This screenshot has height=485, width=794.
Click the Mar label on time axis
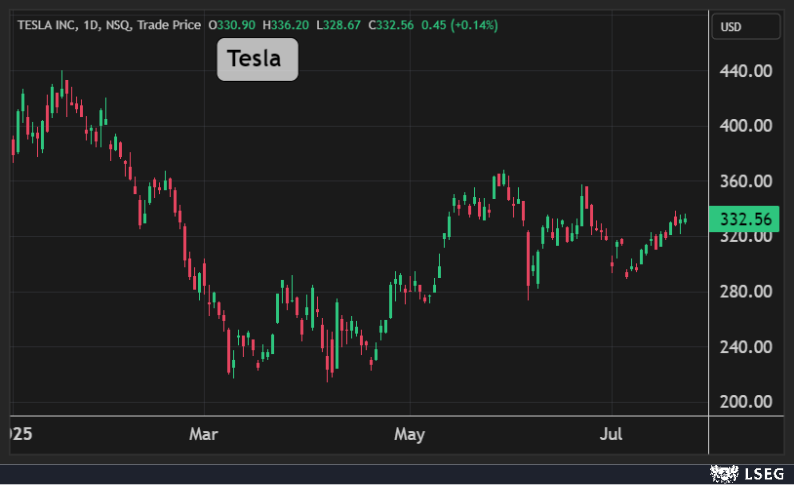coord(204,435)
